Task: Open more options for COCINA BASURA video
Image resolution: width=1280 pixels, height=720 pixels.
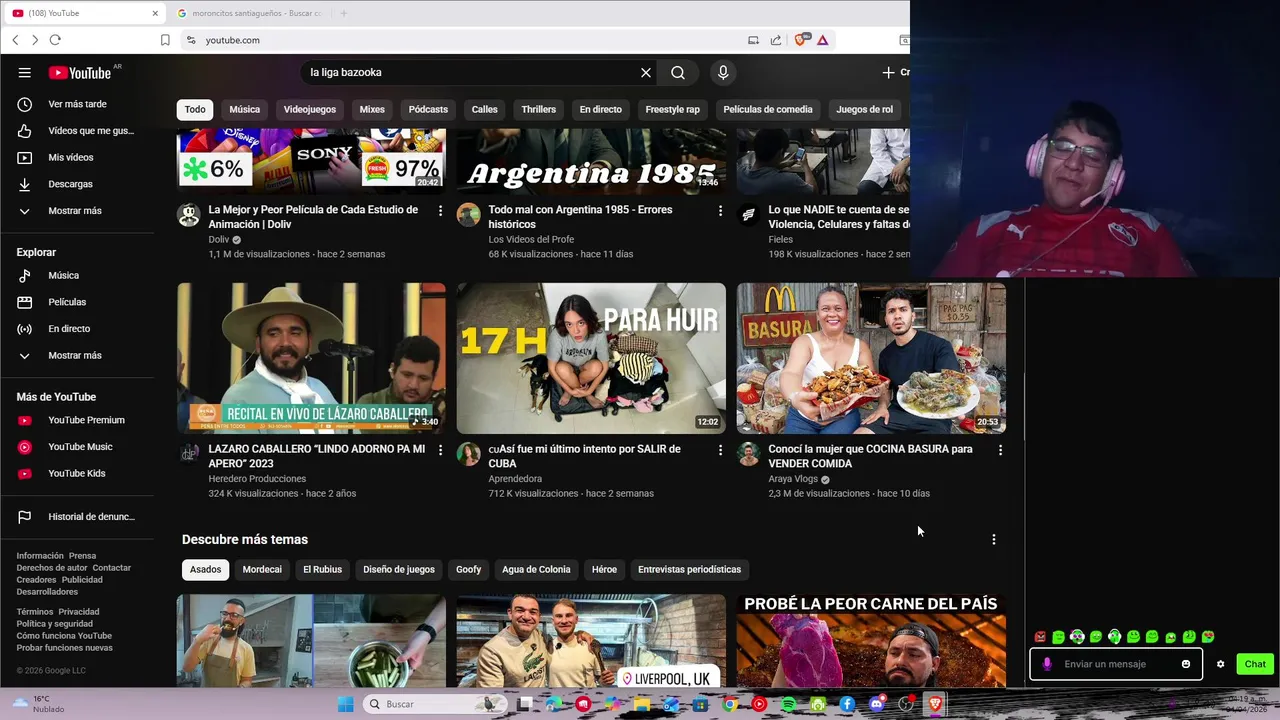Action: tap(1000, 450)
